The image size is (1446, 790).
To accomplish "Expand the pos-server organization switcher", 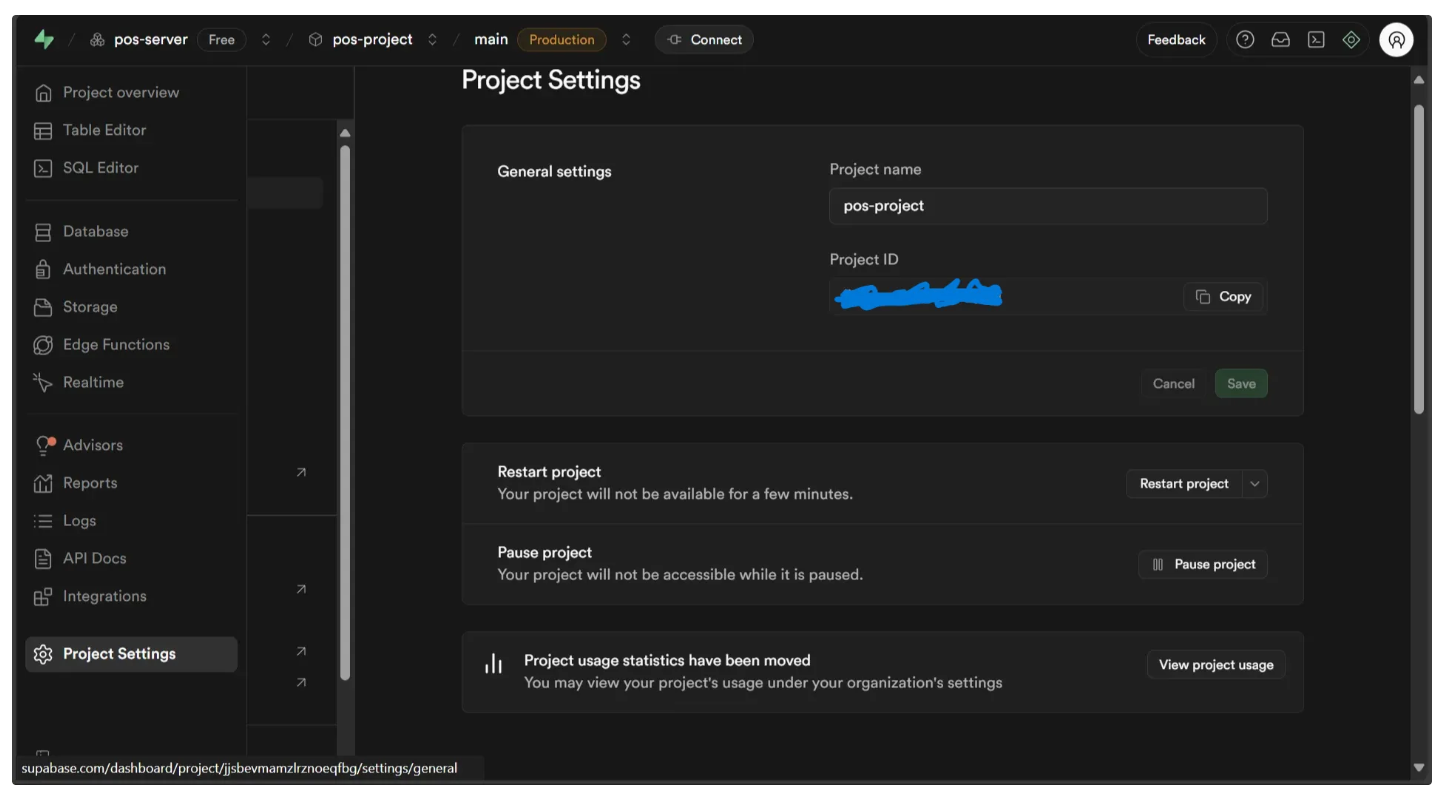I will pos(266,40).
